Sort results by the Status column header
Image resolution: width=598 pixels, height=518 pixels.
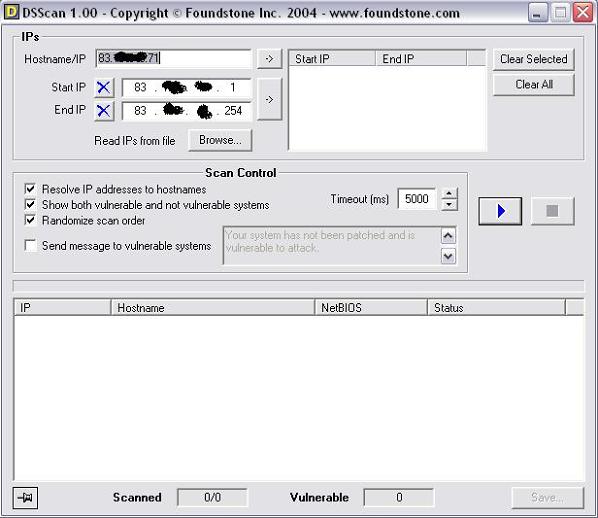pos(496,307)
